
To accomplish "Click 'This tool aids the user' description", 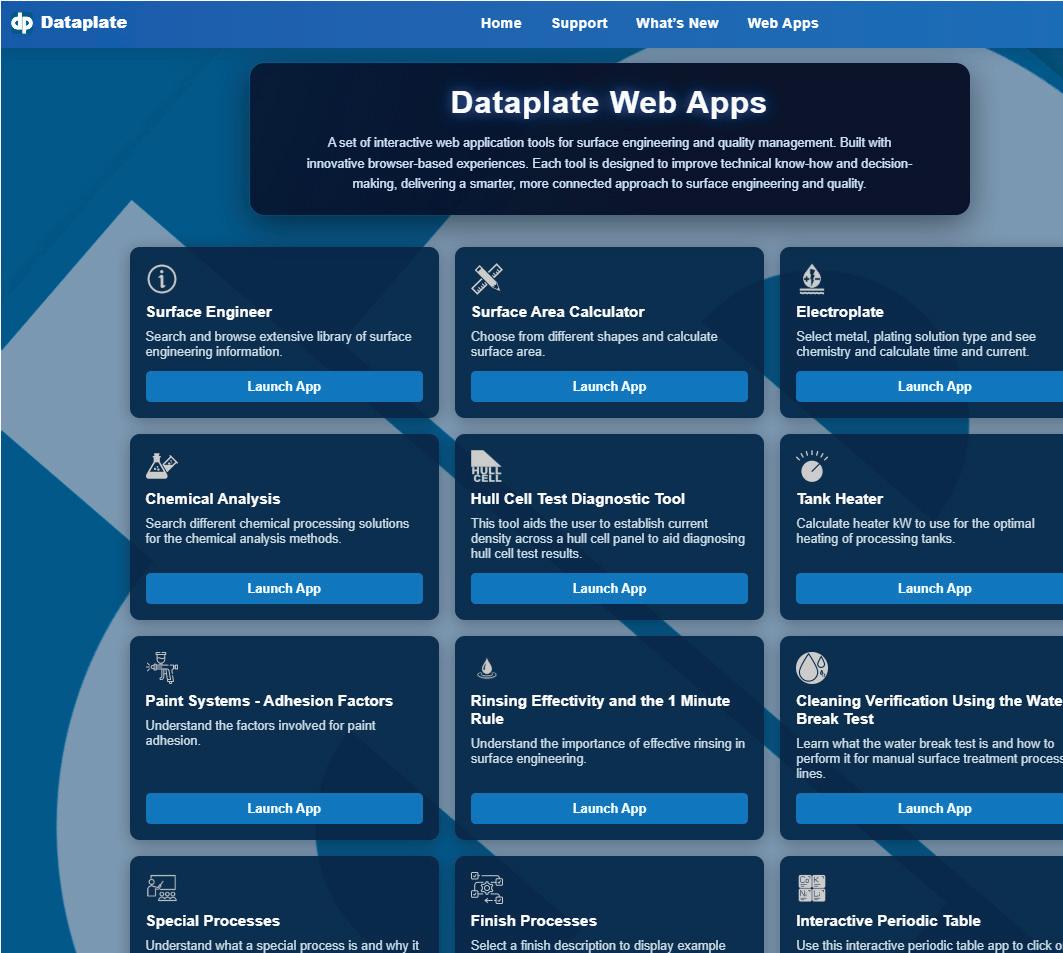I will tap(607, 538).
